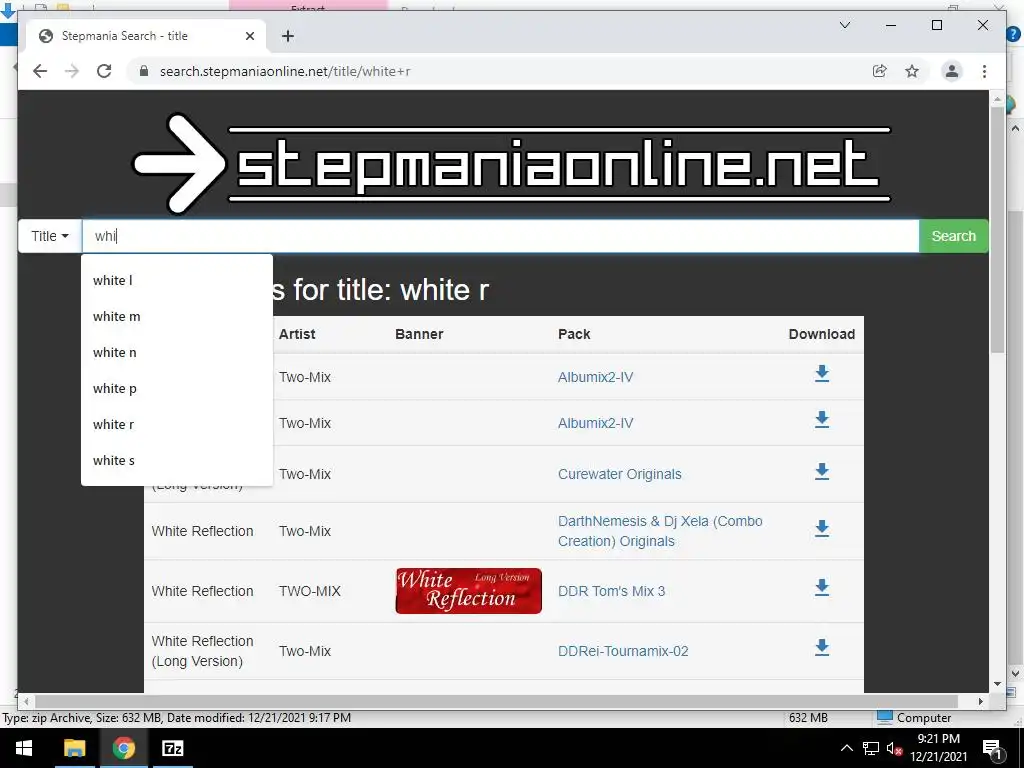This screenshot has width=1024, height=768.
Task: Download the DDRei-Tournamix-02 song
Action: click(x=822, y=647)
